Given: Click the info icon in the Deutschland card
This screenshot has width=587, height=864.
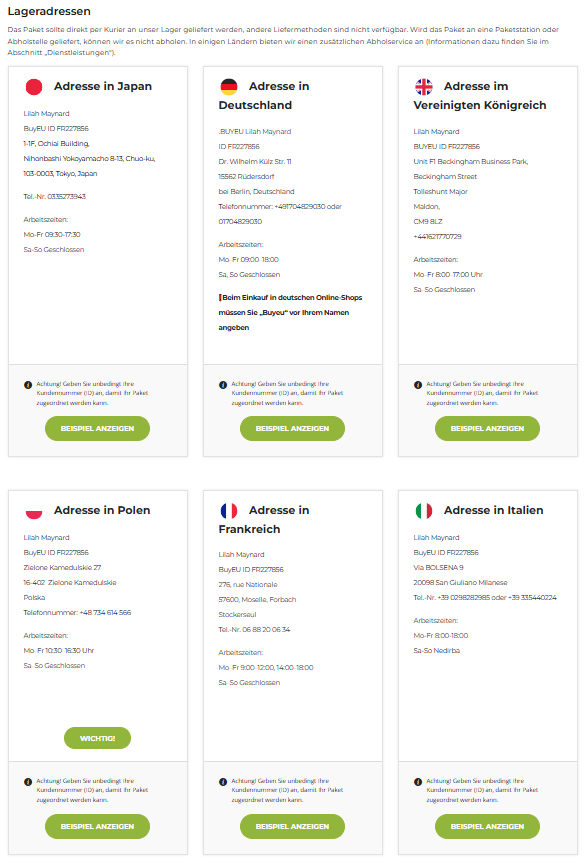Looking at the screenshot, I should [x=223, y=385].
